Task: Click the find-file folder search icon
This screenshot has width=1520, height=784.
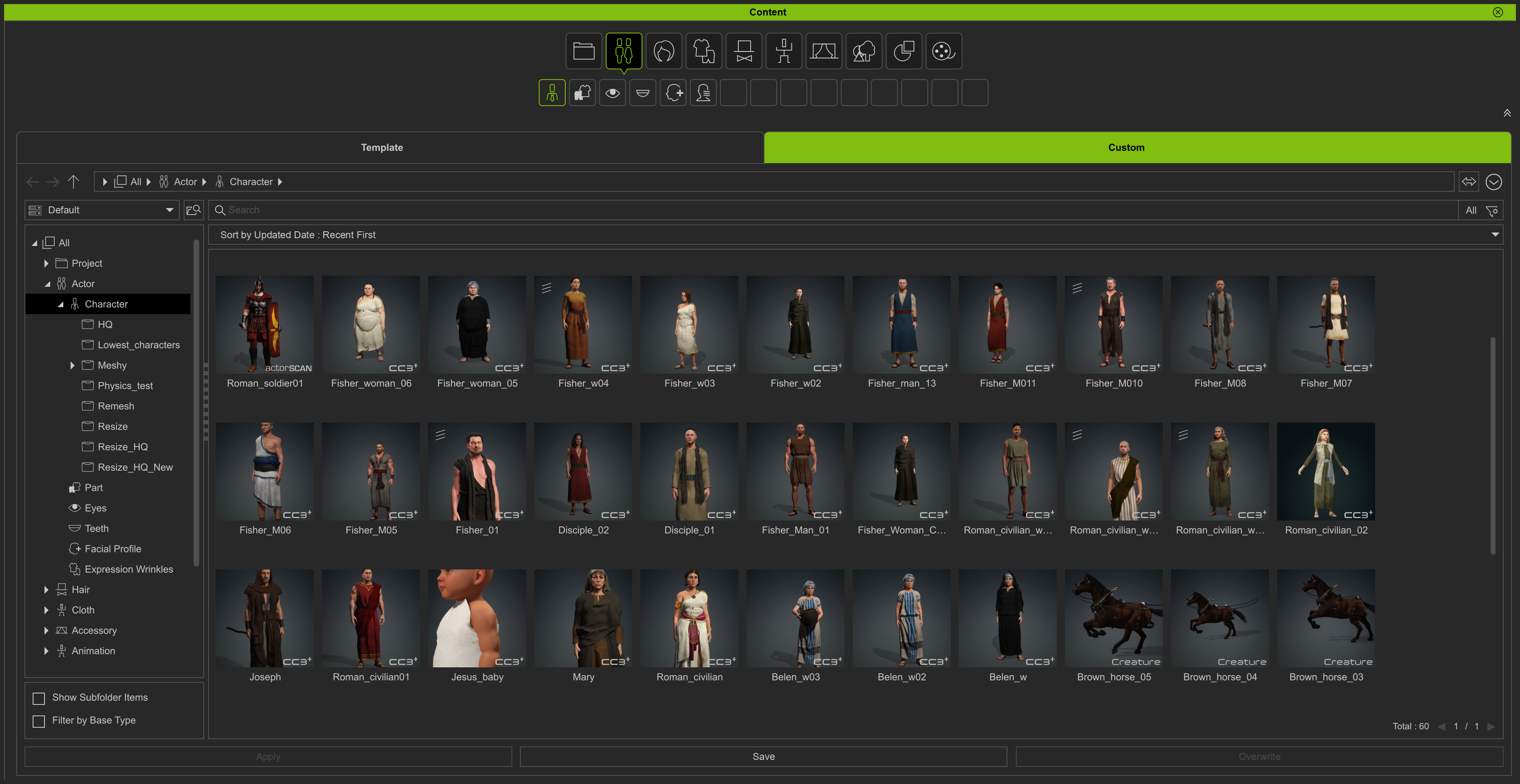Action: click(x=193, y=210)
